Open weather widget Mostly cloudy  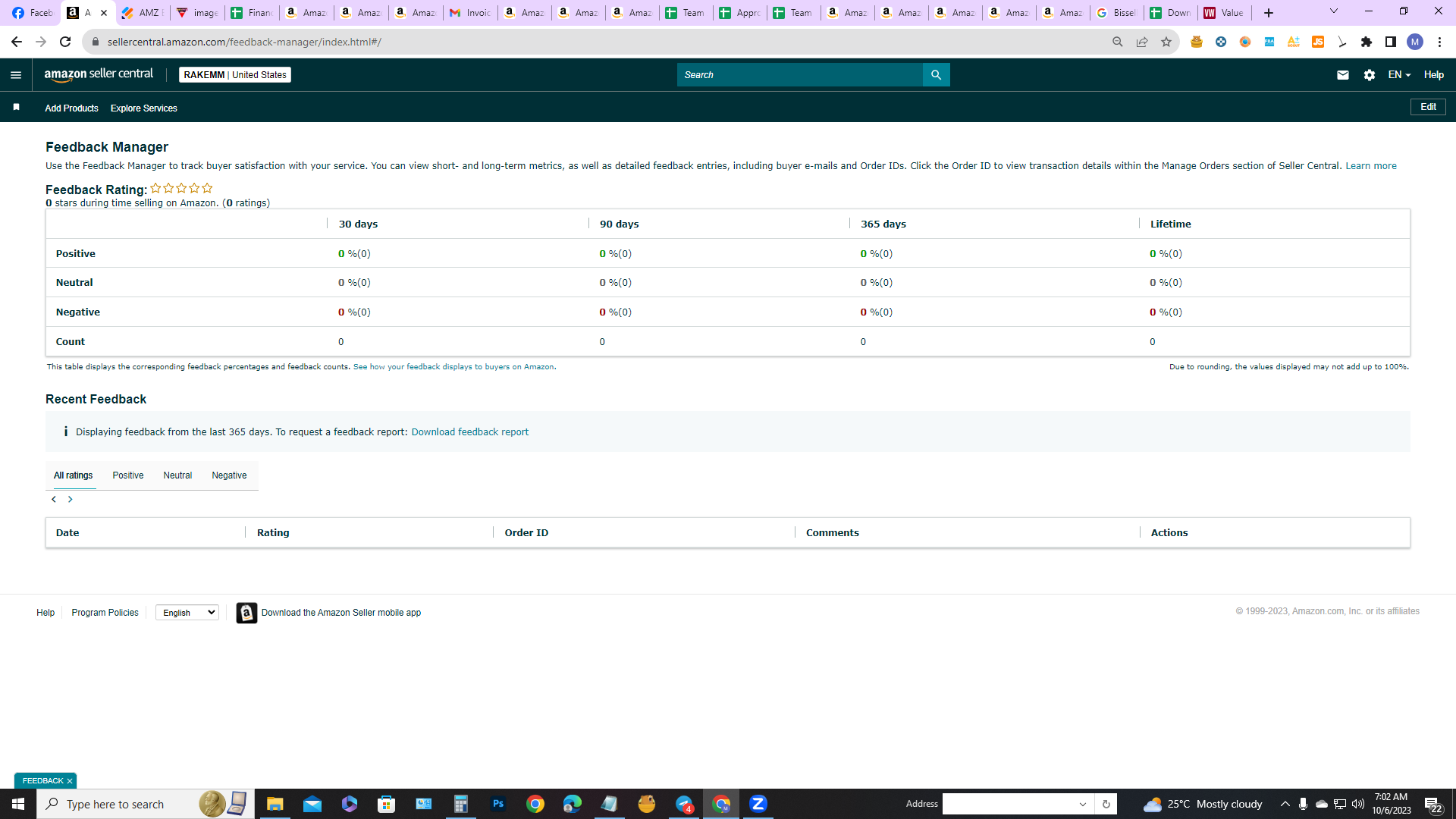pyautogui.click(x=1203, y=804)
